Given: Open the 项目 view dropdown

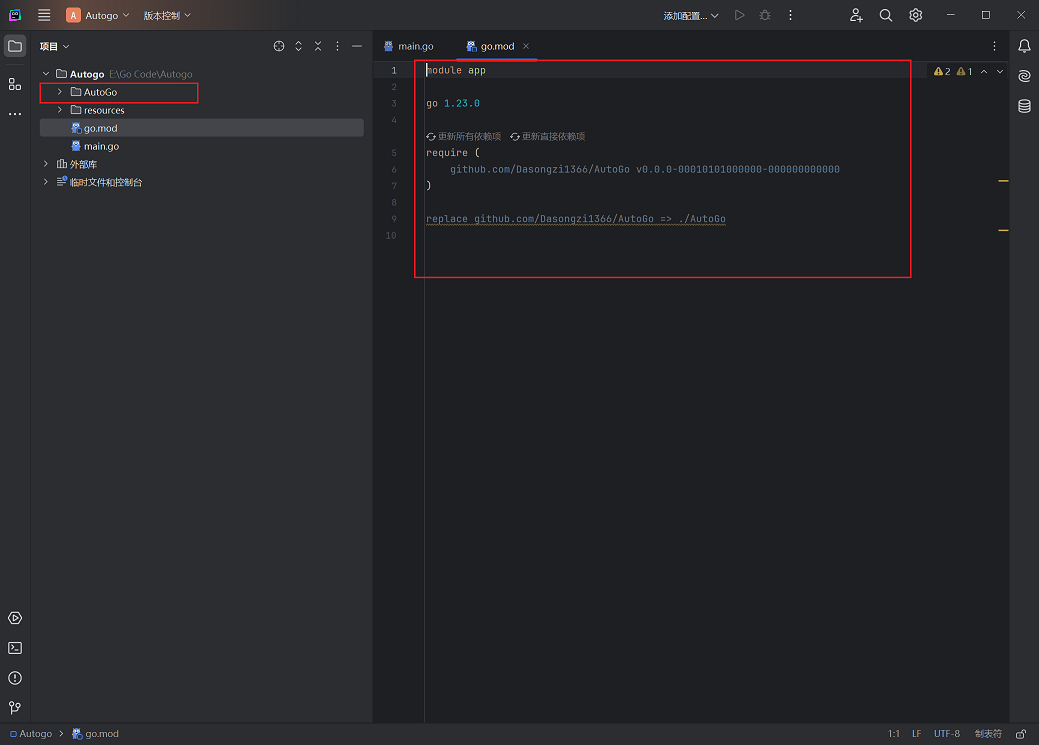Looking at the screenshot, I should coord(54,46).
